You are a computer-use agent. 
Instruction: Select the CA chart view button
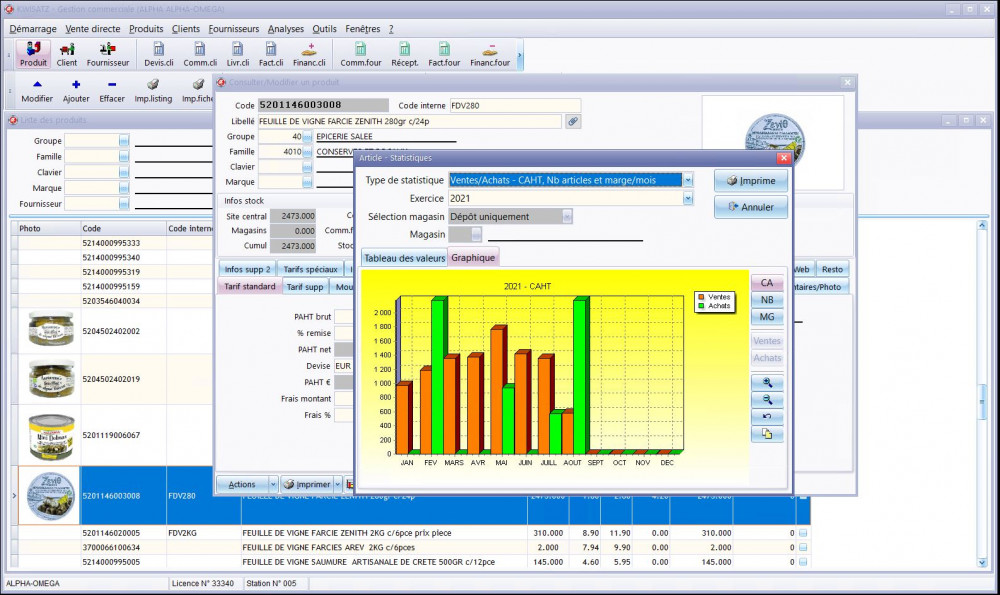[x=767, y=283]
